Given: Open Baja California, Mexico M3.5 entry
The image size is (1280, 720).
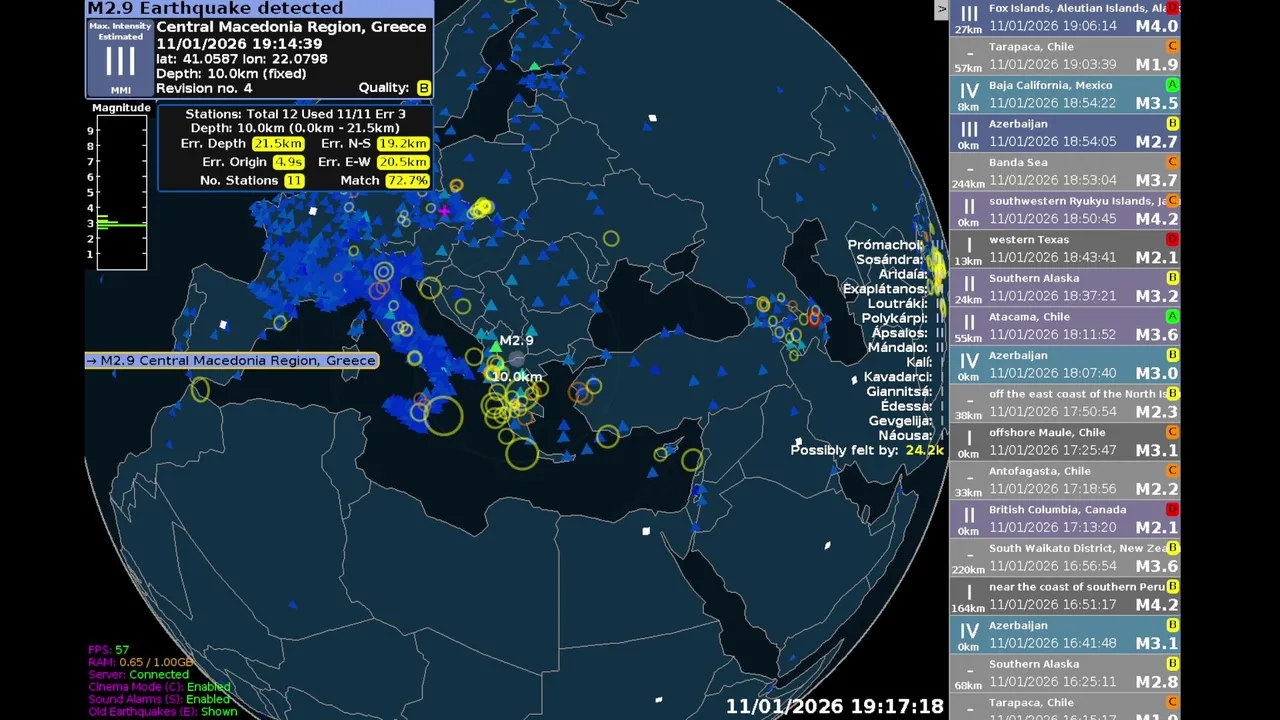Looking at the screenshot, I should click(x=1065, y=95).
